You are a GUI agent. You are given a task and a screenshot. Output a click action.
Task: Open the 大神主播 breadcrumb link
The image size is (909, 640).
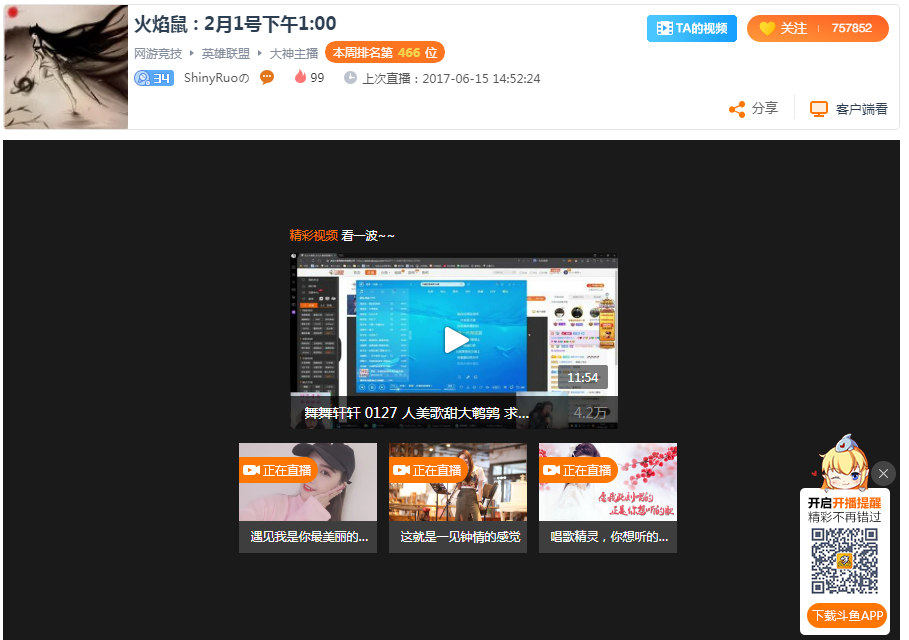click(x=290, y=52)
